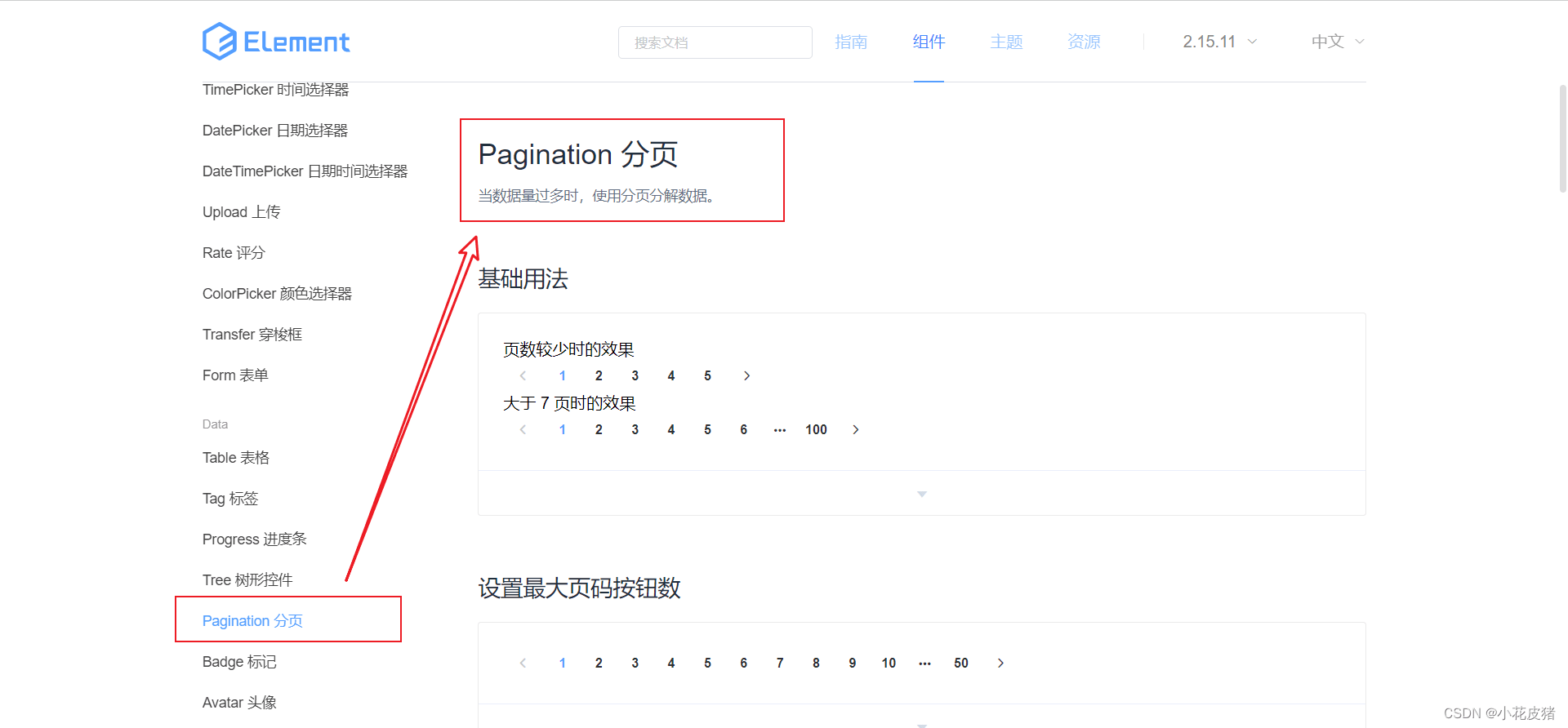Select page 5 in the 5-page pagination
Viewport: 1568px width, 728px height.
click(707, 375)
